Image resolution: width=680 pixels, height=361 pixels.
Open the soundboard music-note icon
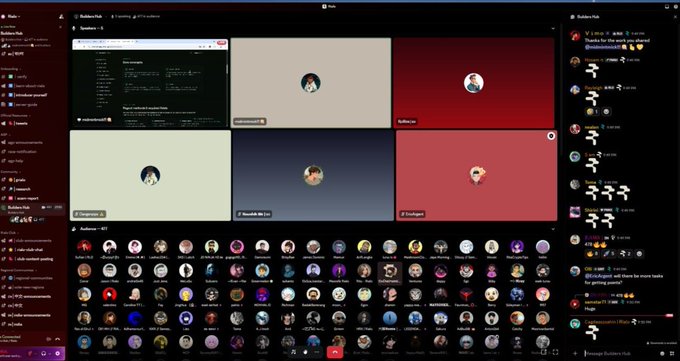coord(294,352)
